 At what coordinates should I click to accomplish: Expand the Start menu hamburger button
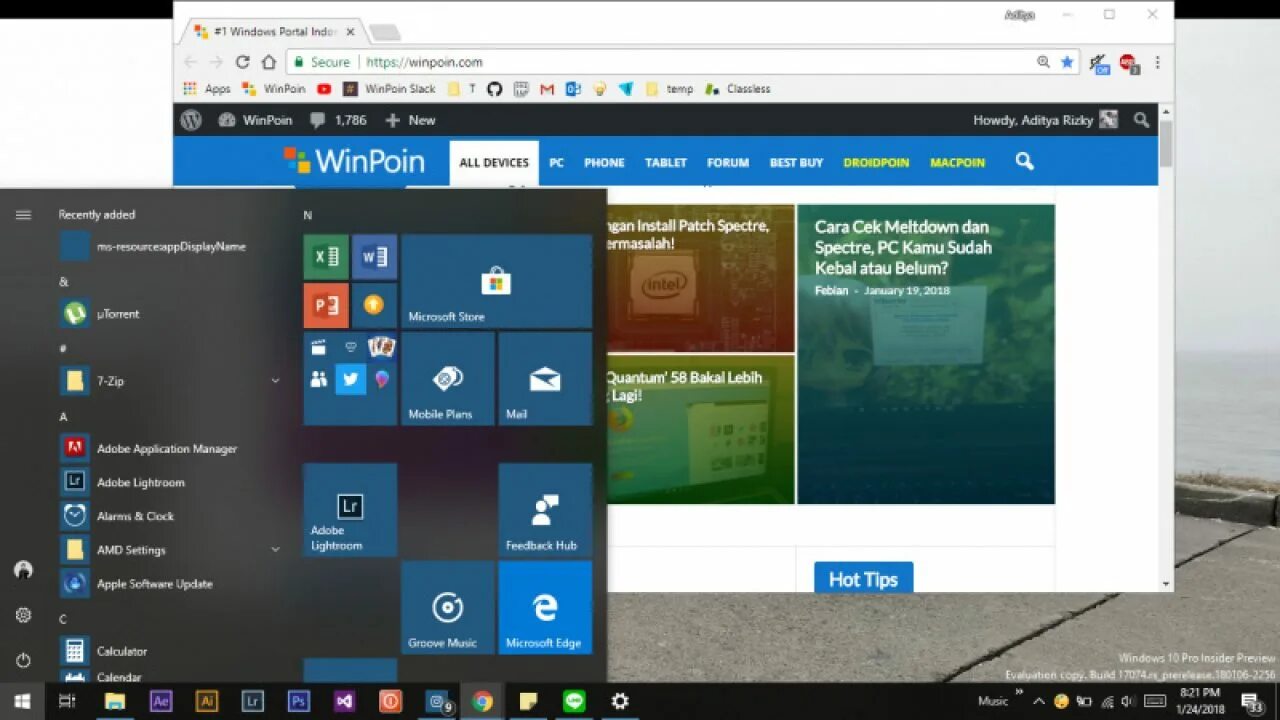coord(23,215)
